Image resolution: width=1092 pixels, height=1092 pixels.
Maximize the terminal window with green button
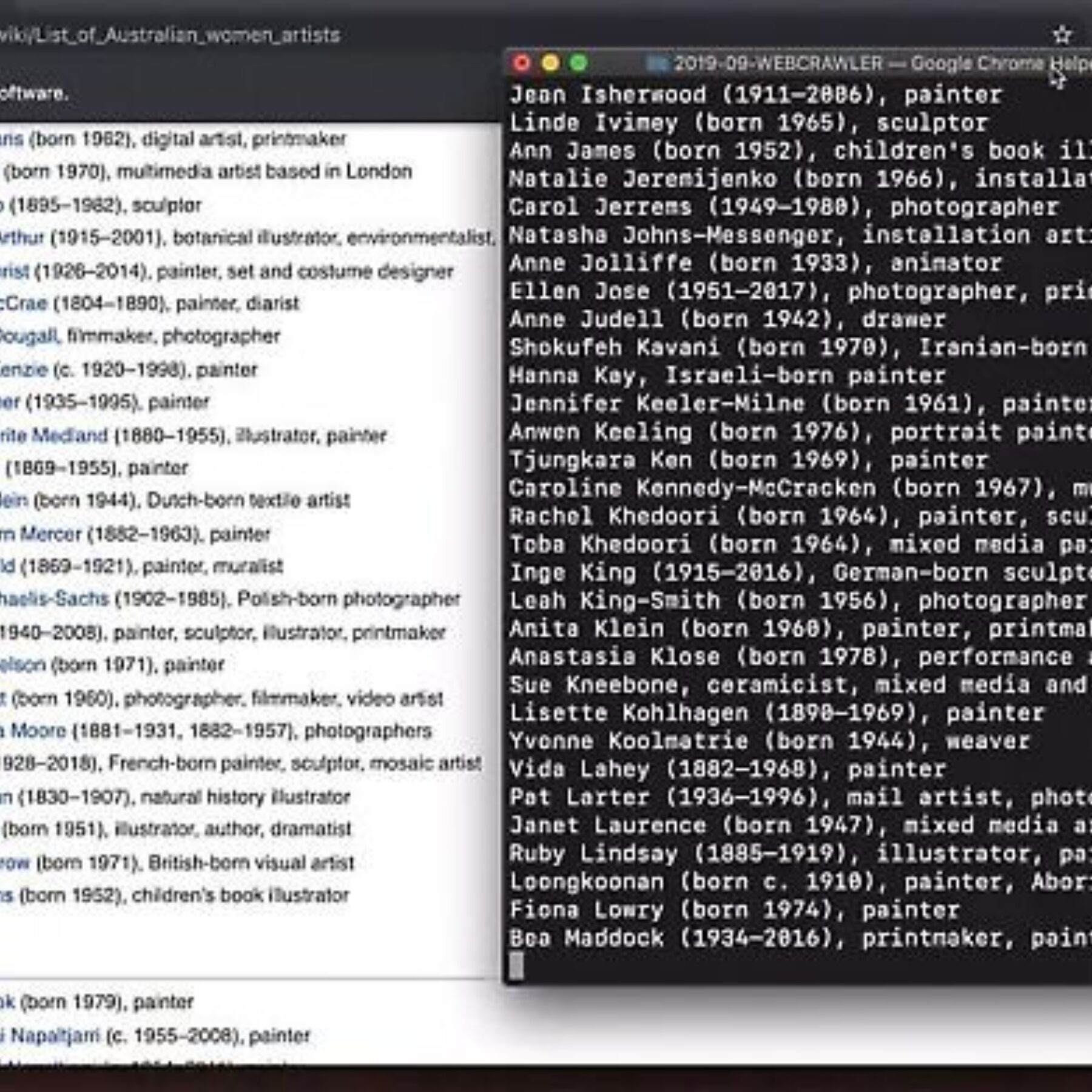579,62
